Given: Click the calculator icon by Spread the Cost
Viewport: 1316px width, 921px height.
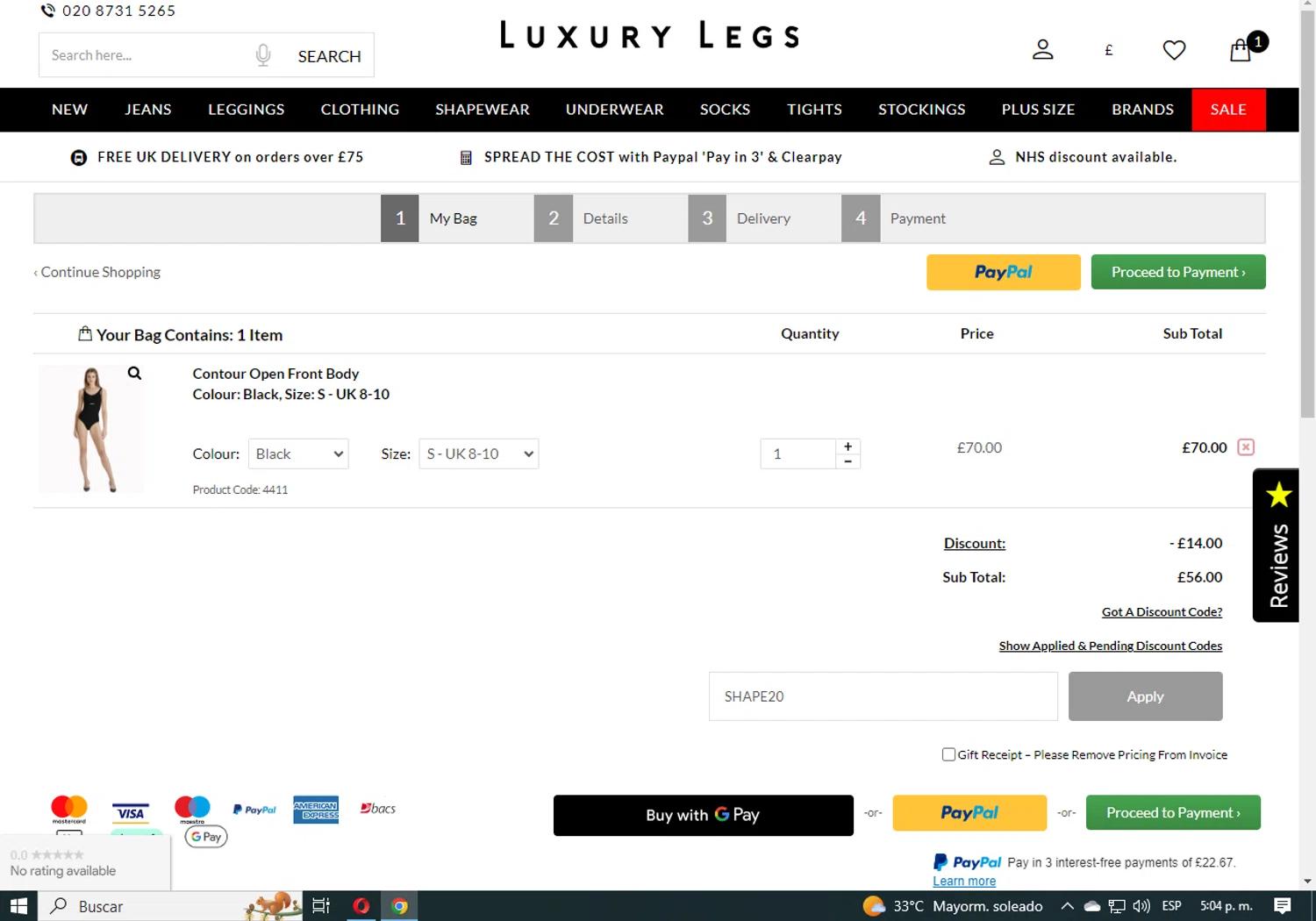Looking at the screenshot, I should pyautogui.click(x=466, y=158).
